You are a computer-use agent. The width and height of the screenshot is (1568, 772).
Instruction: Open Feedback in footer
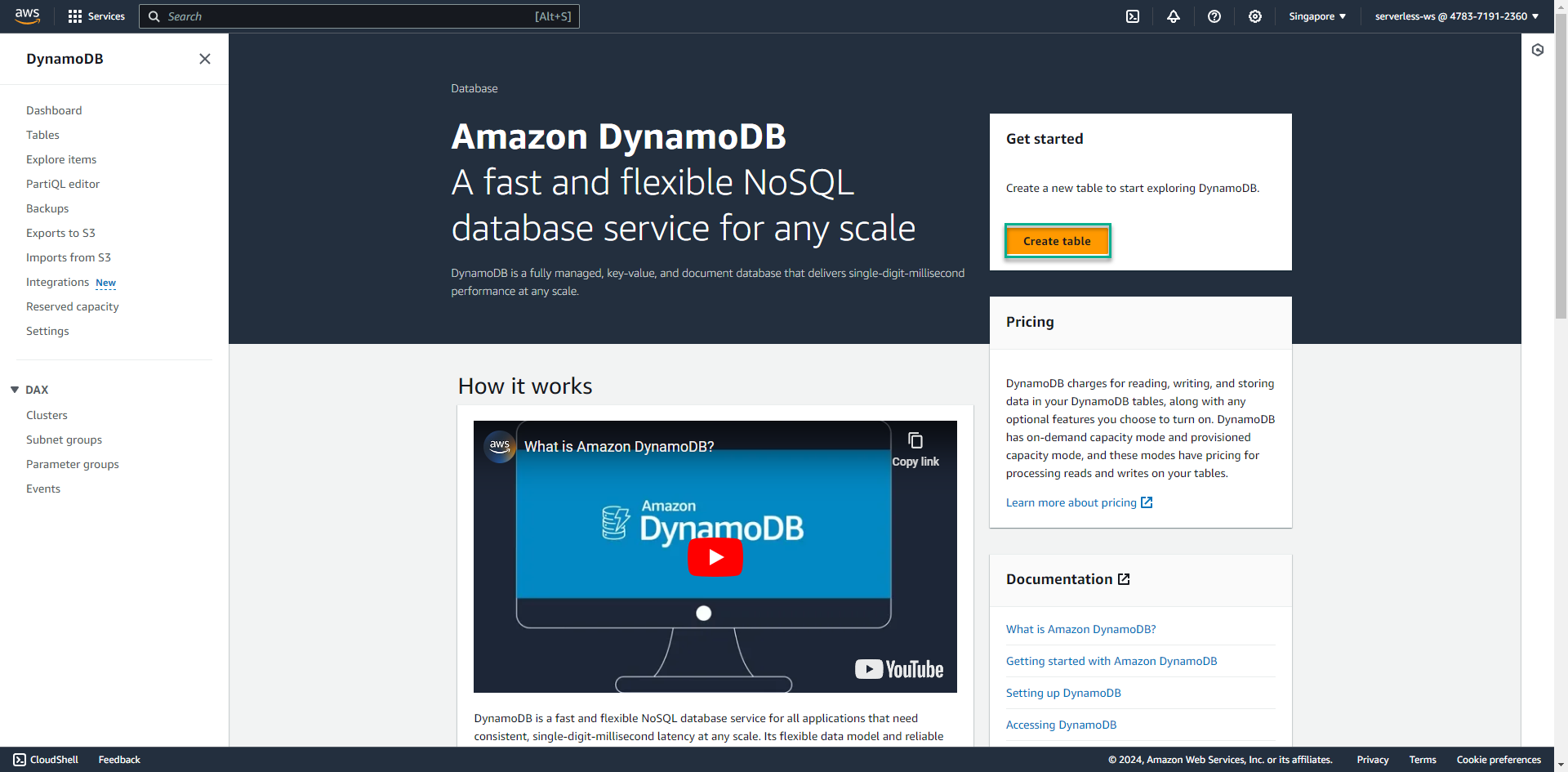tap(119, 760)
